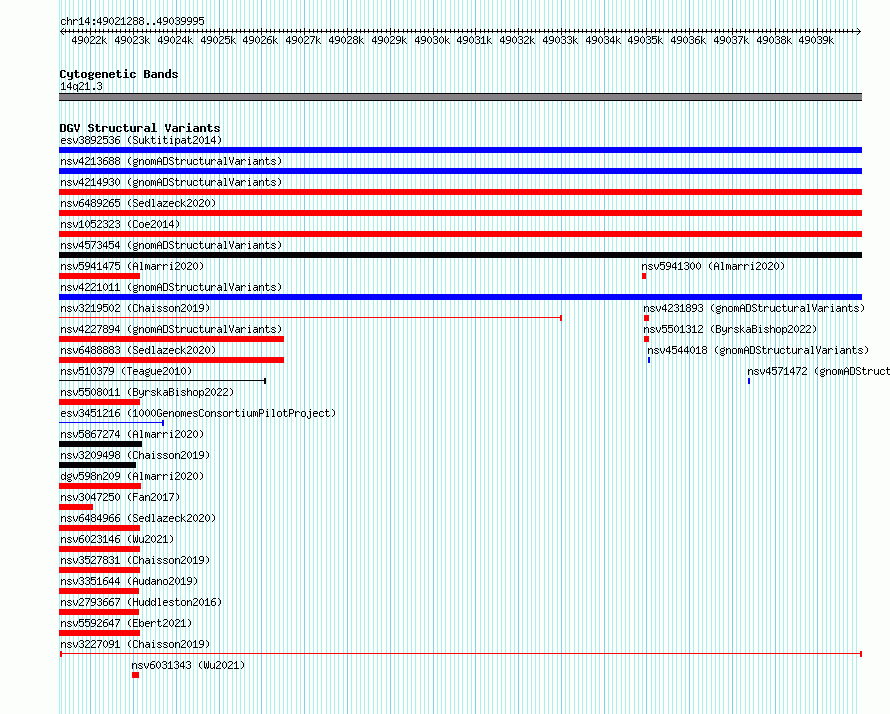Open nsv3209498 (Chaisson2019) label
Screen dimensions: 890x714
(135, 455)
